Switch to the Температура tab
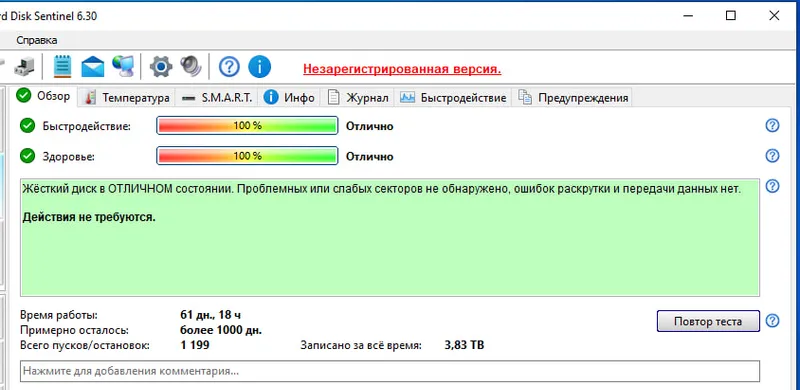 [127, 98]
